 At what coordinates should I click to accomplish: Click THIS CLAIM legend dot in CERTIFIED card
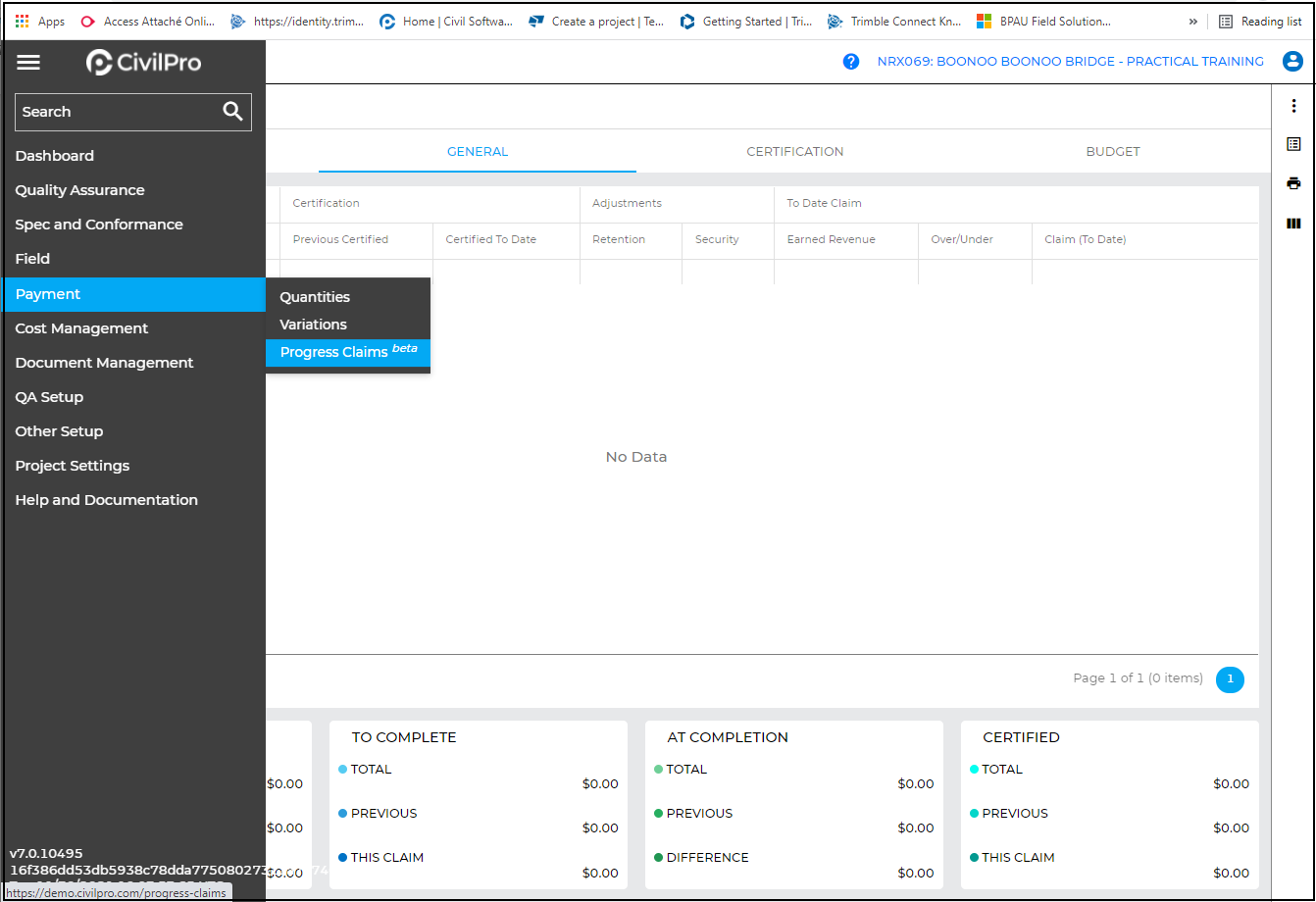pyautogui.click(x=975, y=858)
